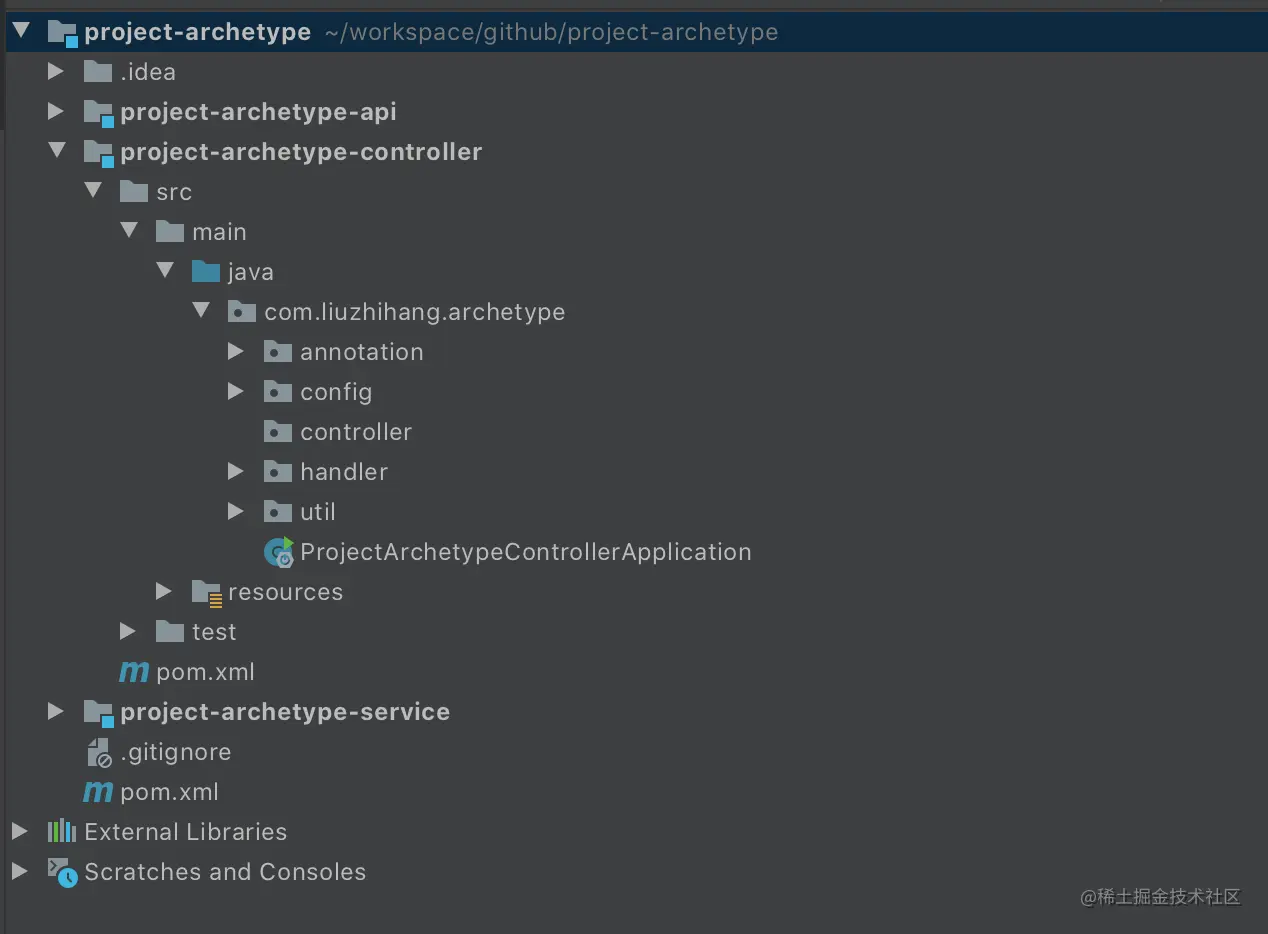Select the controller package

(355, 432)
